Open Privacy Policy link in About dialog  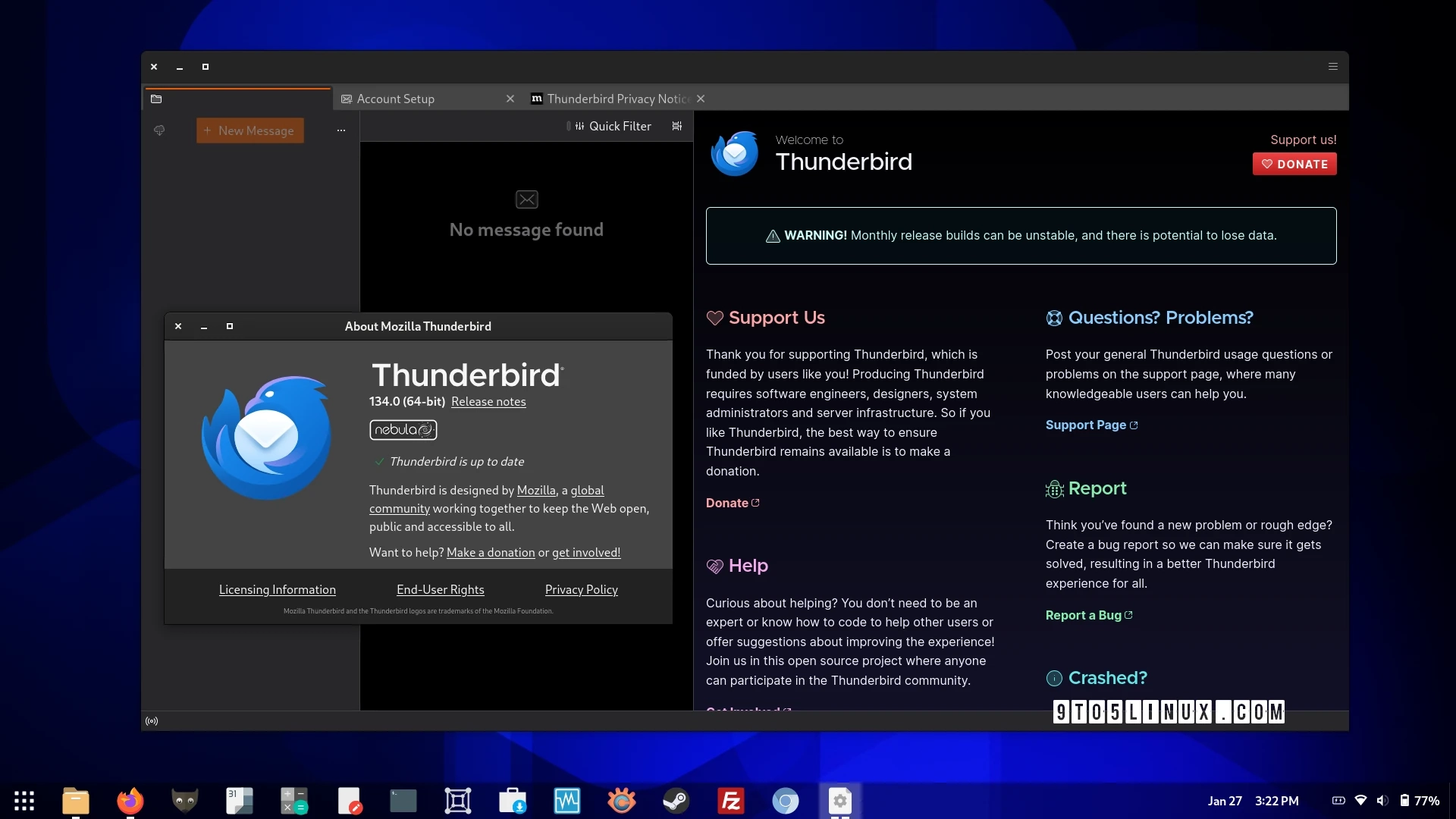[582, 589]
